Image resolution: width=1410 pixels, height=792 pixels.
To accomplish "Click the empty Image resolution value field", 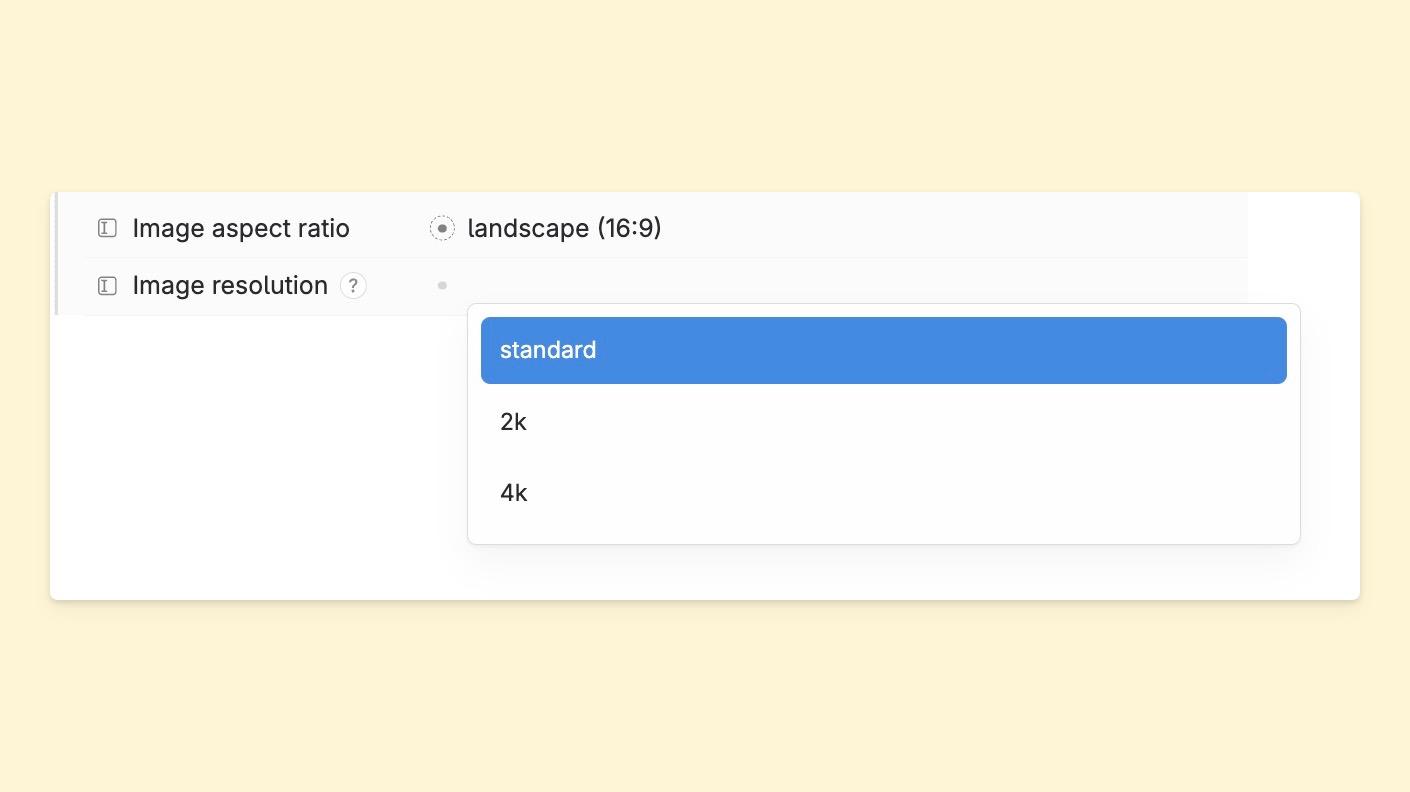I will [700, 285].
